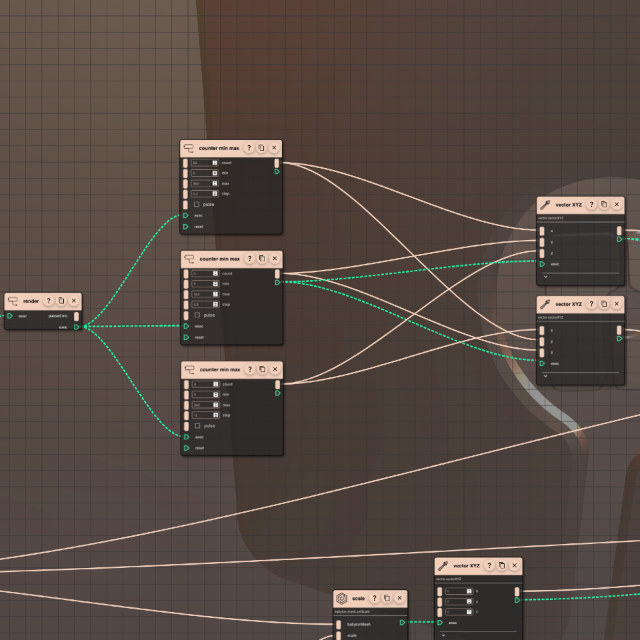This screenshot has height=640, width=640.
Task: Click the exec input port on the middle counter
Action: (x=187, y=326)
